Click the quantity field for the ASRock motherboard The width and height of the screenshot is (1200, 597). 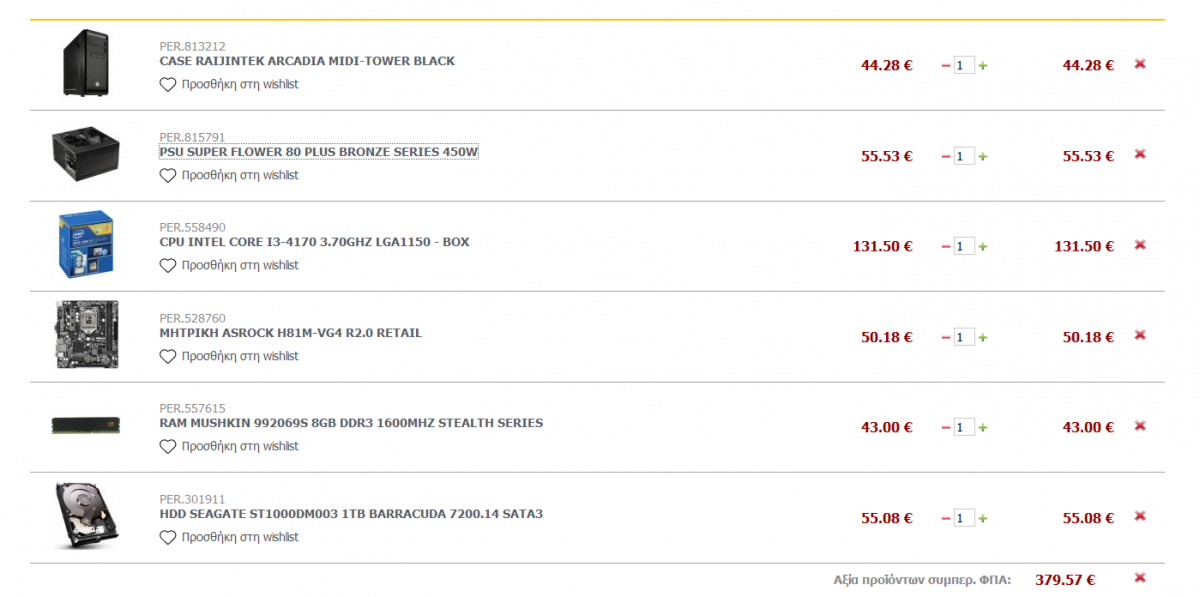(x=964, y=338)
